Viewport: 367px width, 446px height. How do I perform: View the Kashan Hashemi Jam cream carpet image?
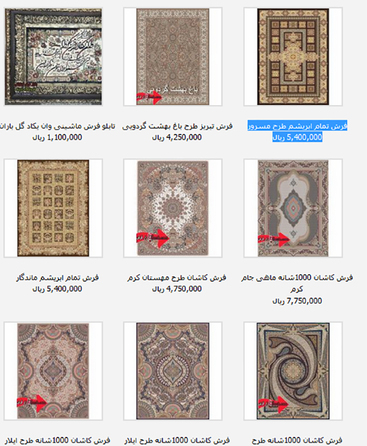click(x=293, y=208)
